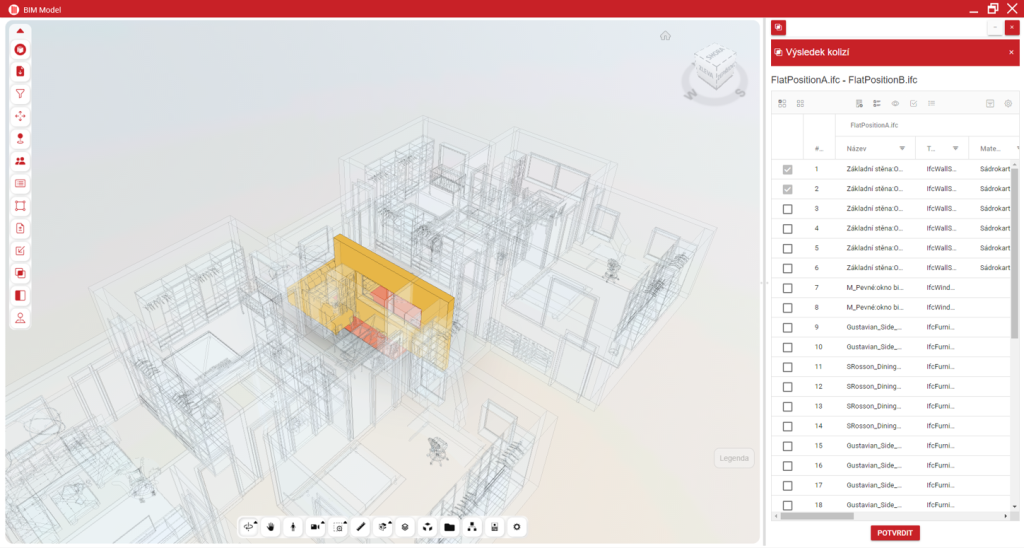Tick the checkbox for row 7 M_Pevné:okno

pos(787,288)
